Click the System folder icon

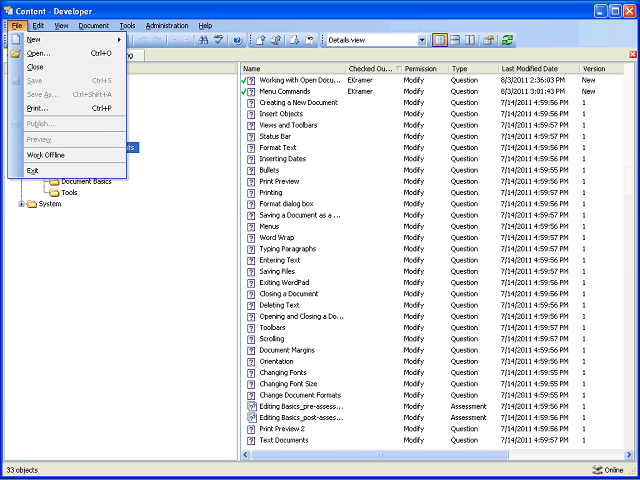[x=32, y=204]
